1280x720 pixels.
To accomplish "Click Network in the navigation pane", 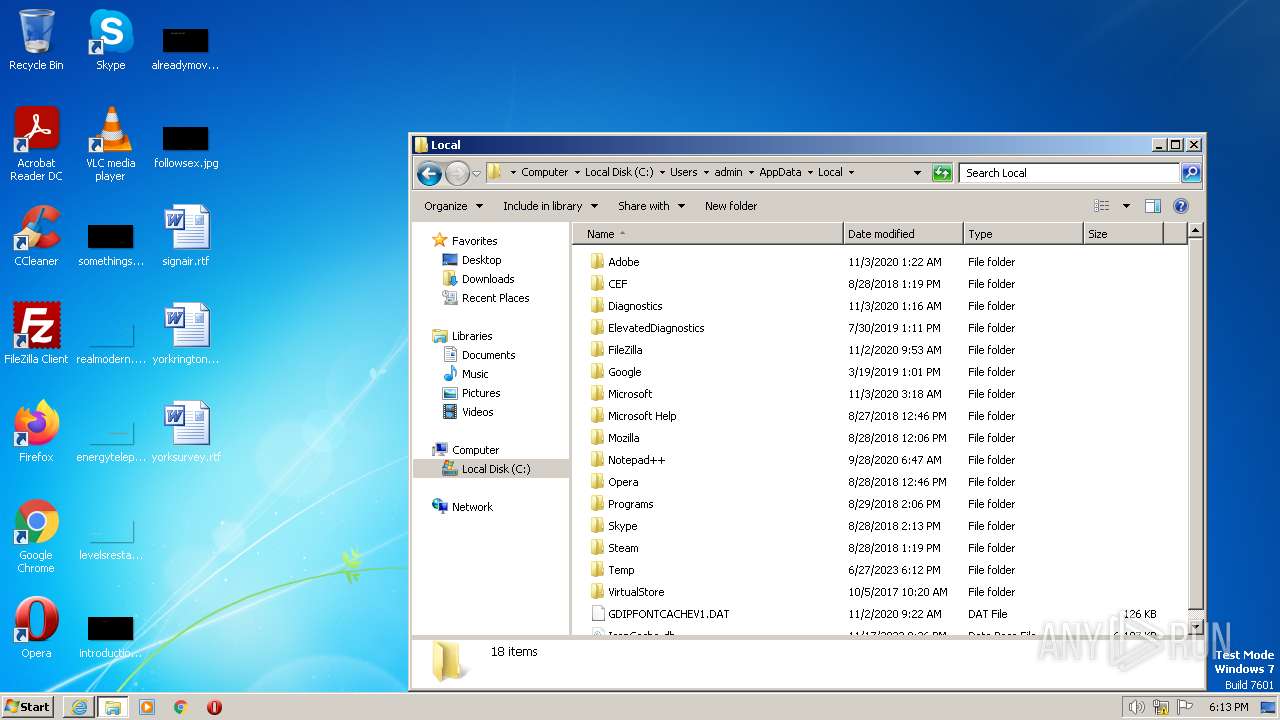I will point(472,507).
